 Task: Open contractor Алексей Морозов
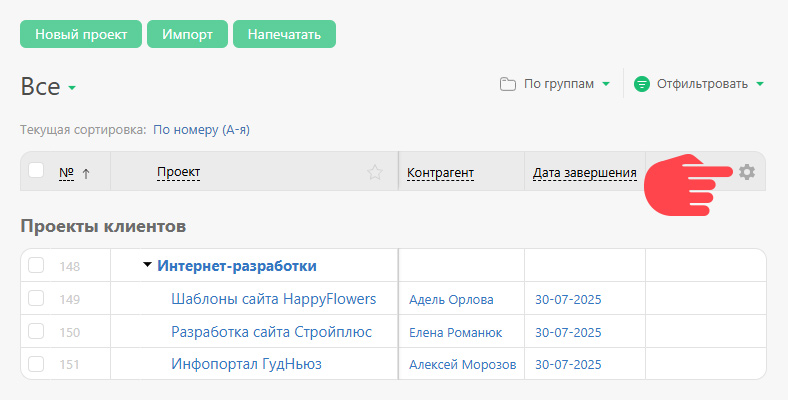(x=462, y=365)
